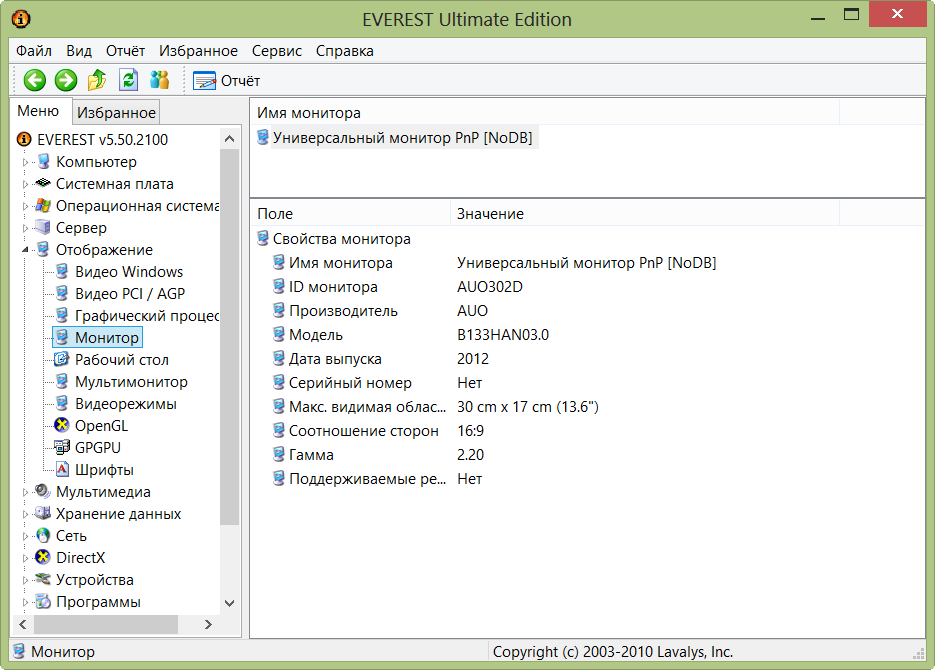Open the Сервис menu
Screen dimensions: 935x670
(277, 51)
